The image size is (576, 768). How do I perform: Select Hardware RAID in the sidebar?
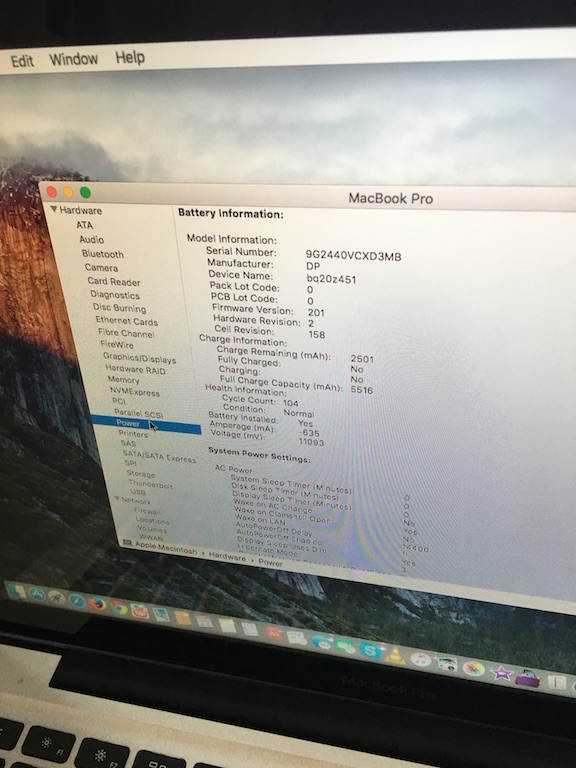coord(135,369)
